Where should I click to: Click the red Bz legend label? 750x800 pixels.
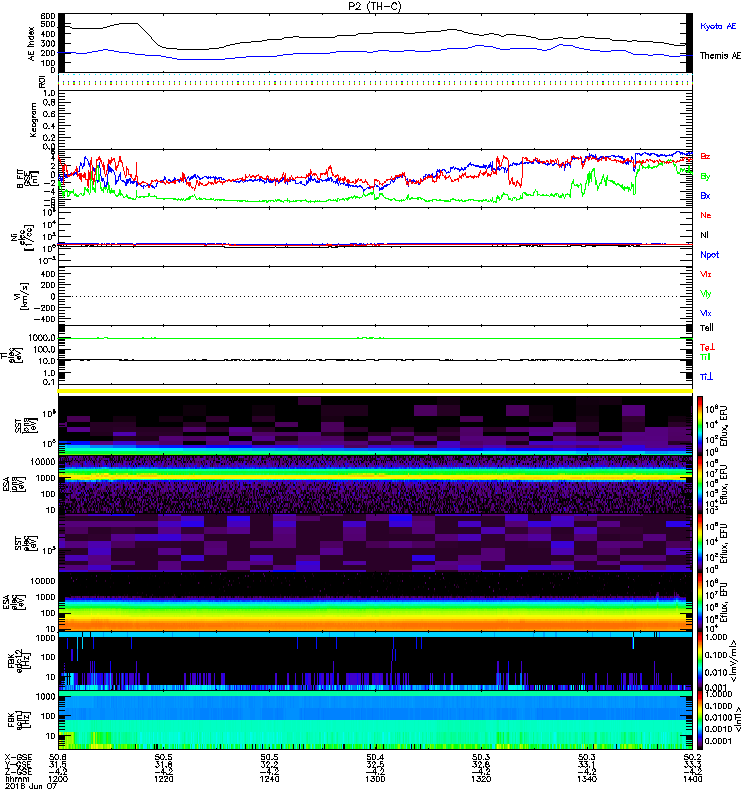tap(705, 156)
